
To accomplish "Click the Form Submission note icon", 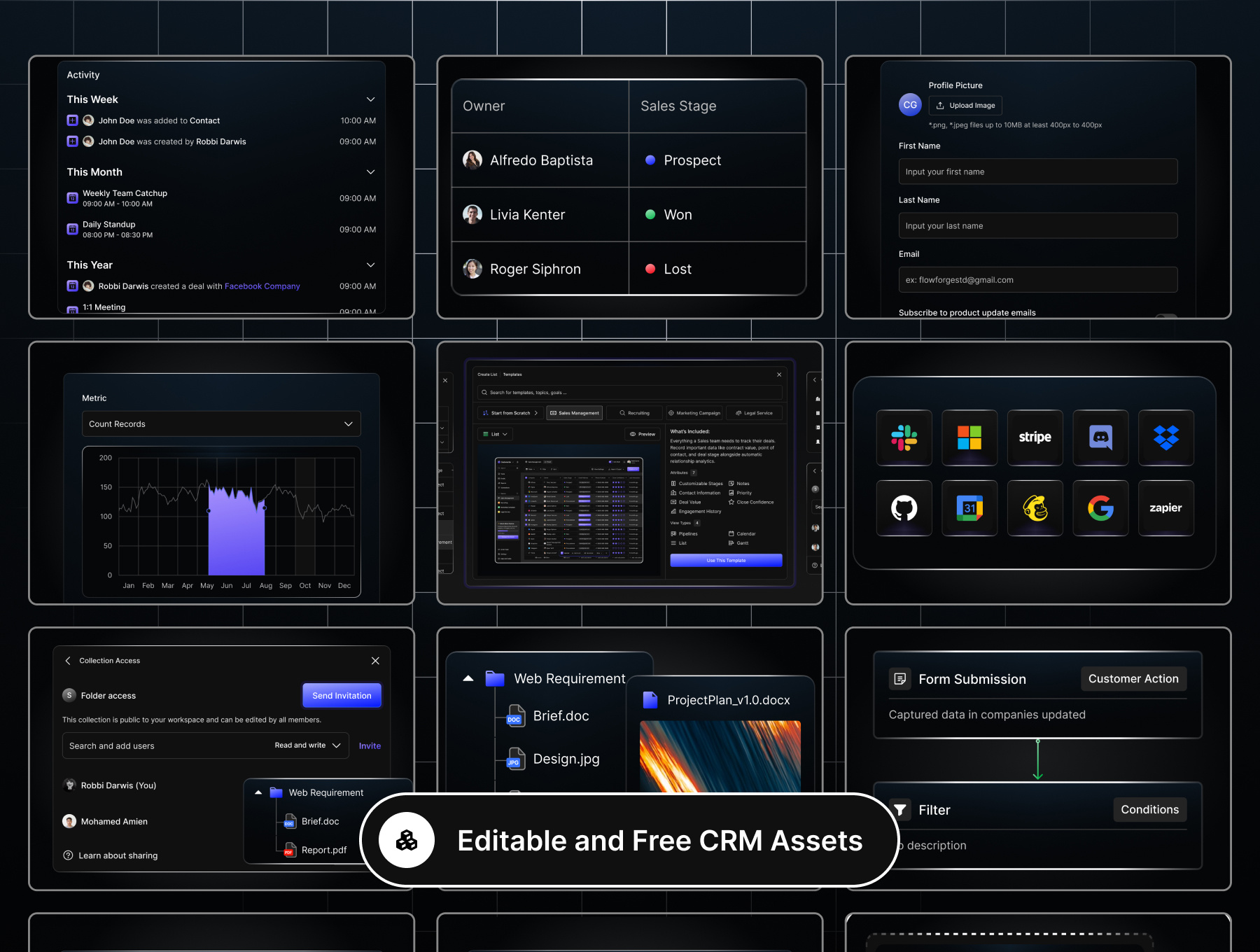I will click(899, 678).
